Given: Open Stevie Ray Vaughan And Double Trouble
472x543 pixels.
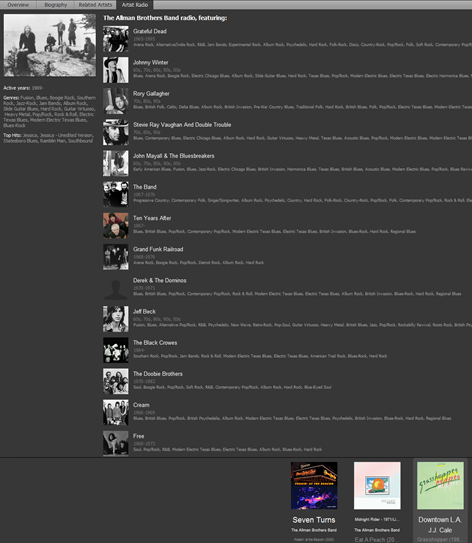Looking at the screenshot, I should pyautogui.click(x=182, y=125).
